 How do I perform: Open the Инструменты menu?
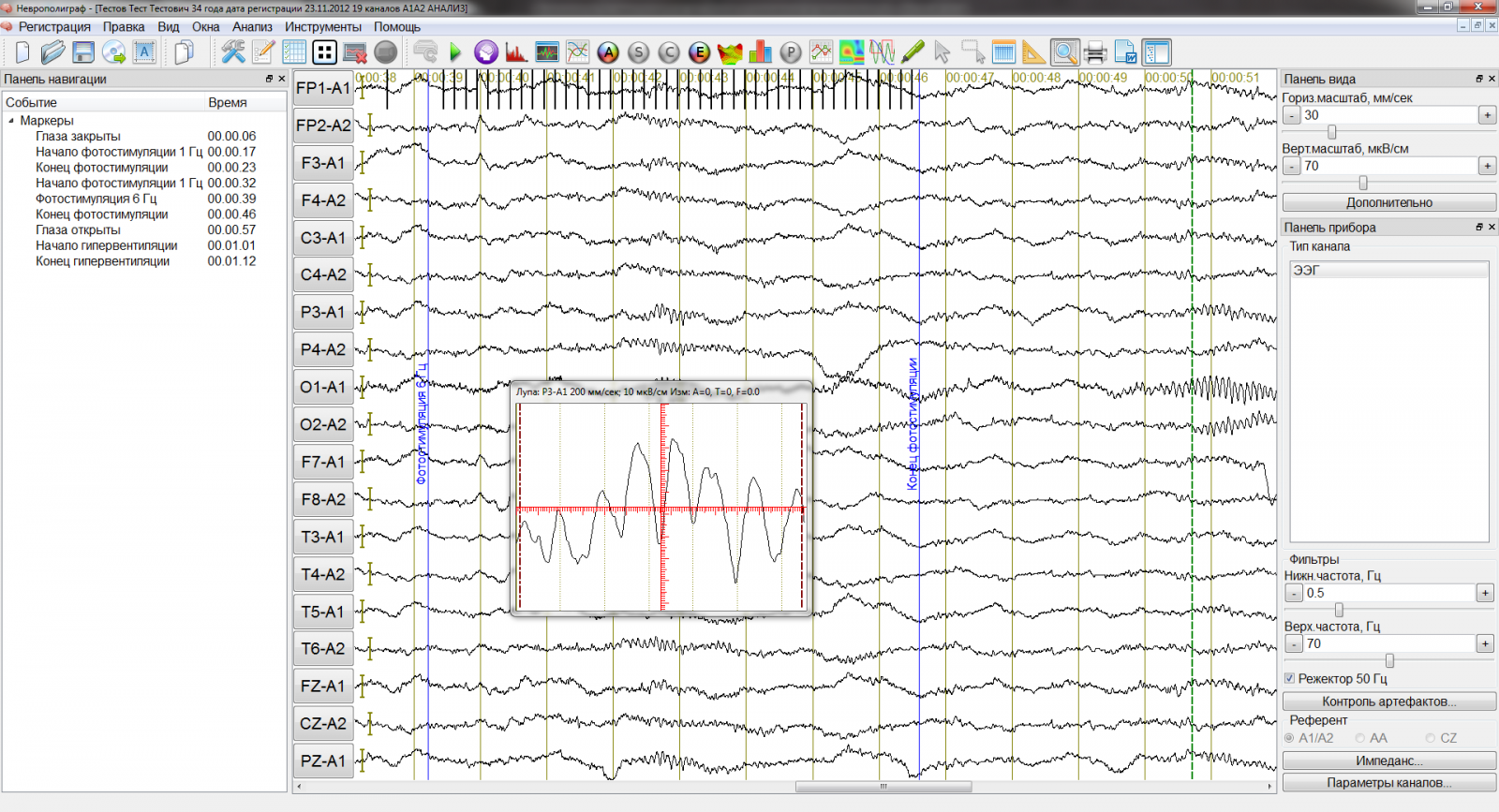tap(323, 27)
